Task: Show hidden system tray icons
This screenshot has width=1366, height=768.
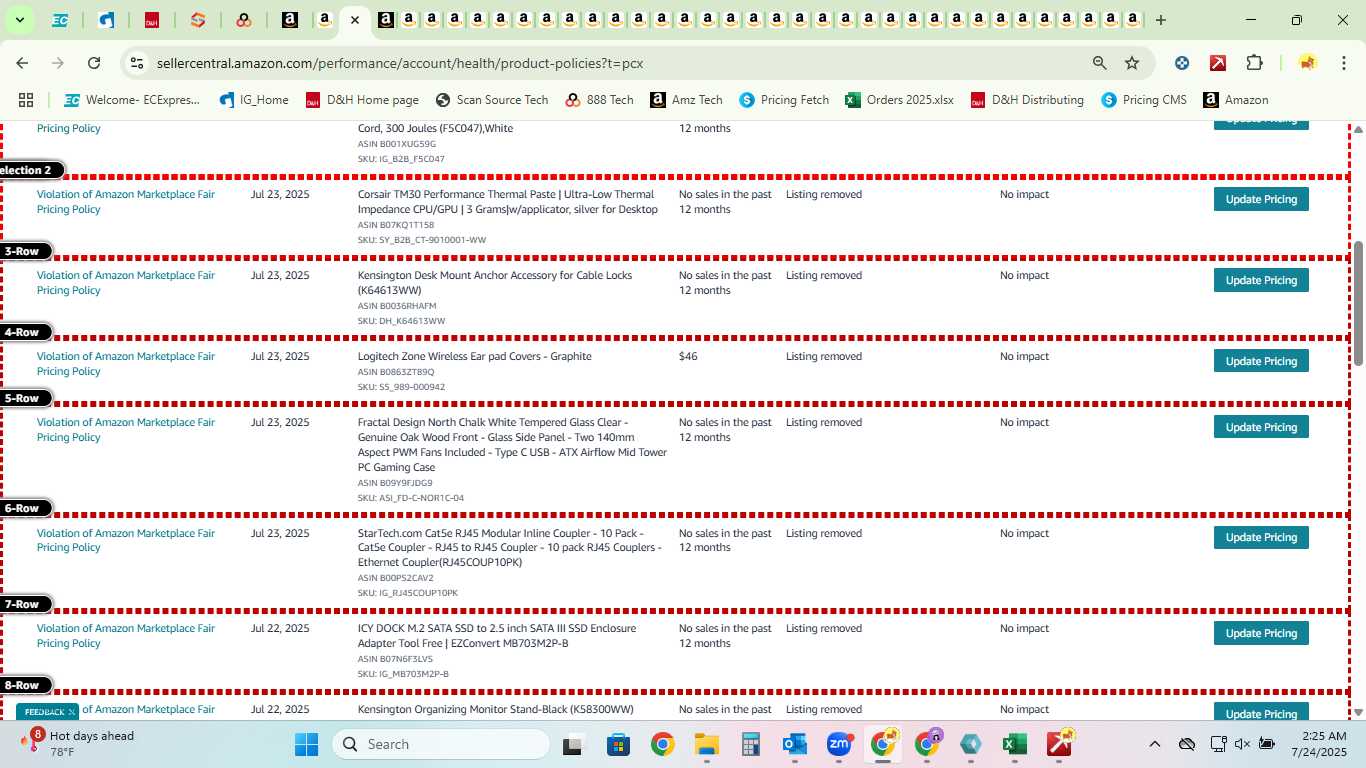Action: (x=1154, y=744)
